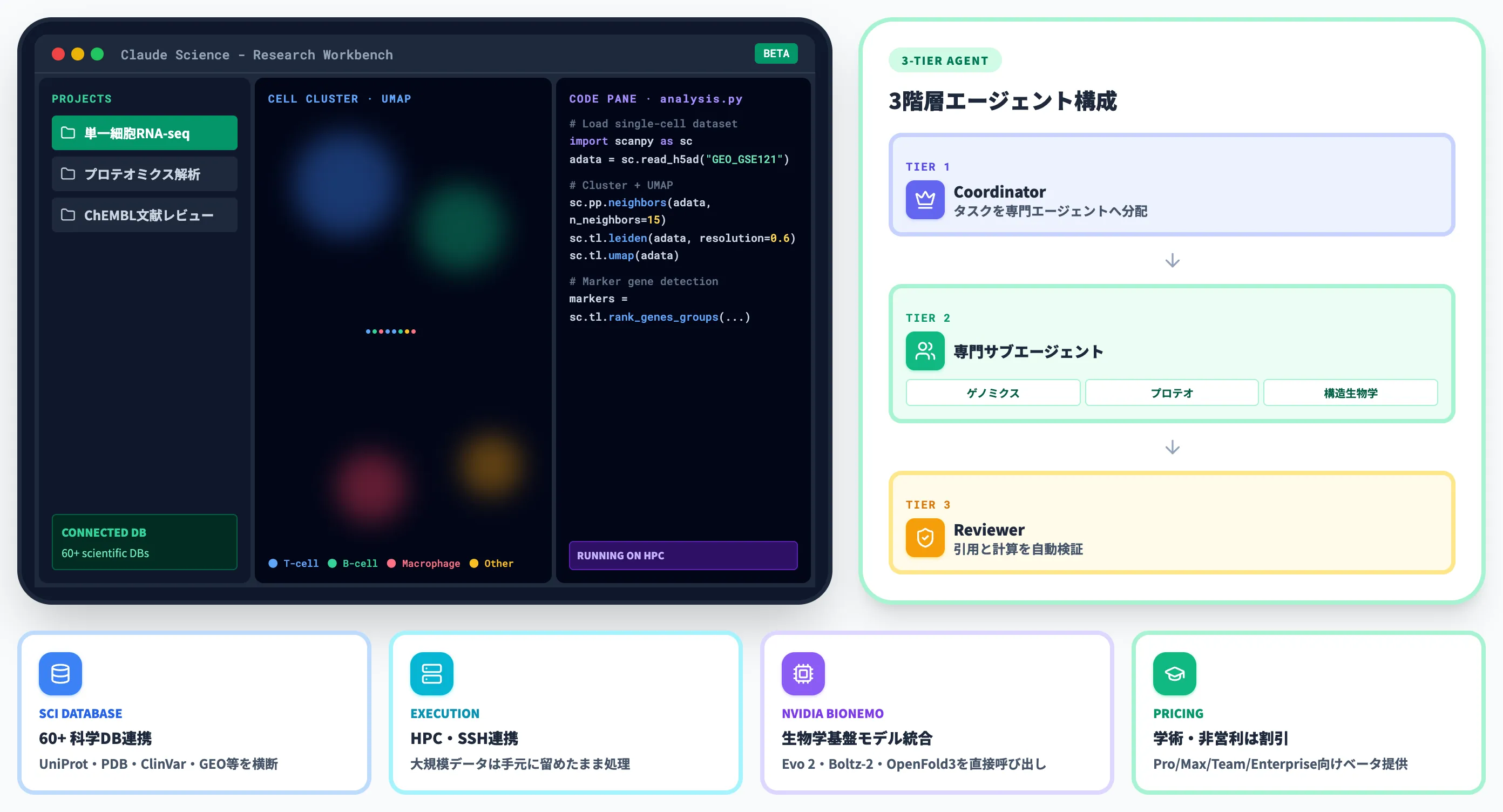The width and height of the screenshot is (1503, 812).
Task: Click the HPC・SSH連携 card title
Action: (x=464, y=738)
